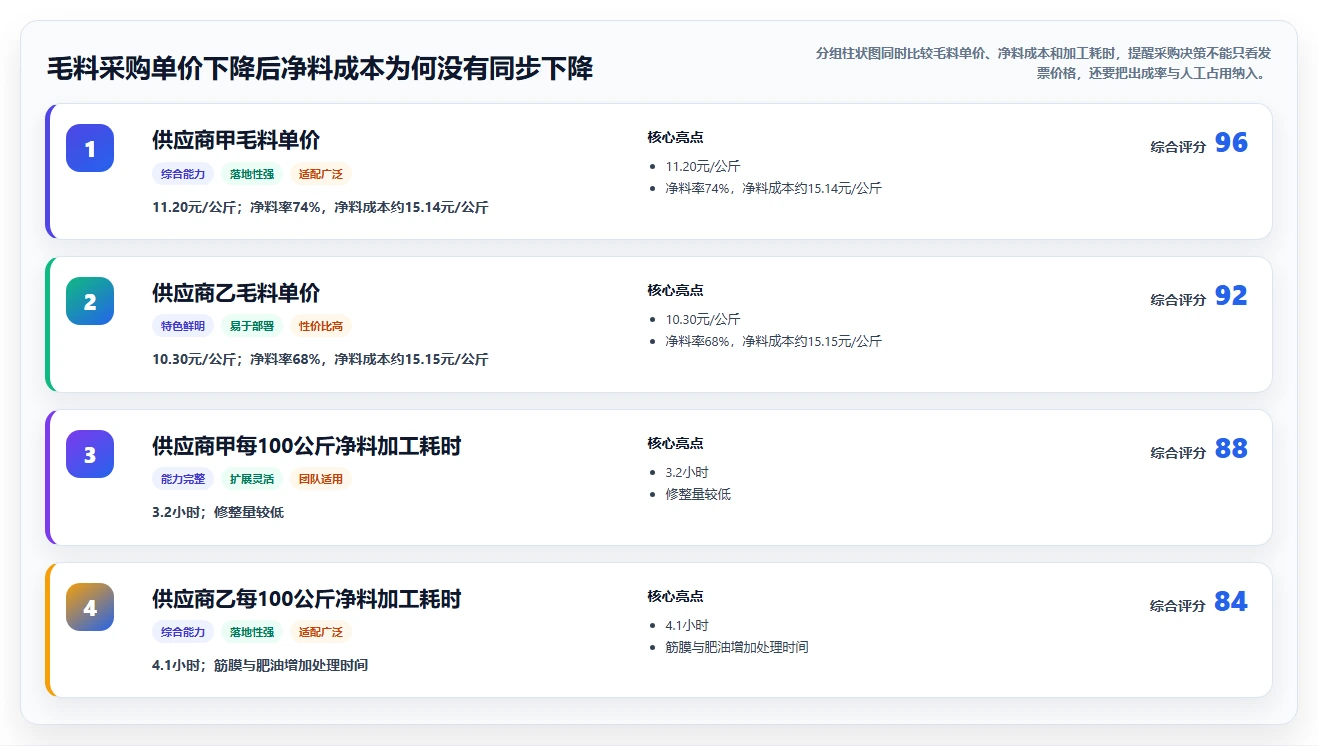This screenshot has height=746, width=1318.
Task: Click the bullet 净料率68%，净料成本约15.15元/公斤
Action: point(774,341)
